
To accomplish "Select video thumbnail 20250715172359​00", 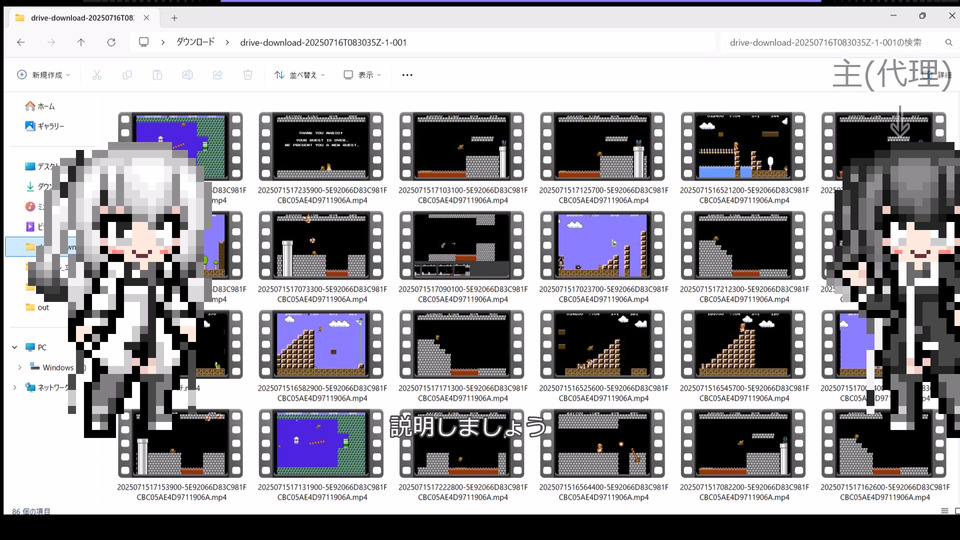I will click(321, 146).
